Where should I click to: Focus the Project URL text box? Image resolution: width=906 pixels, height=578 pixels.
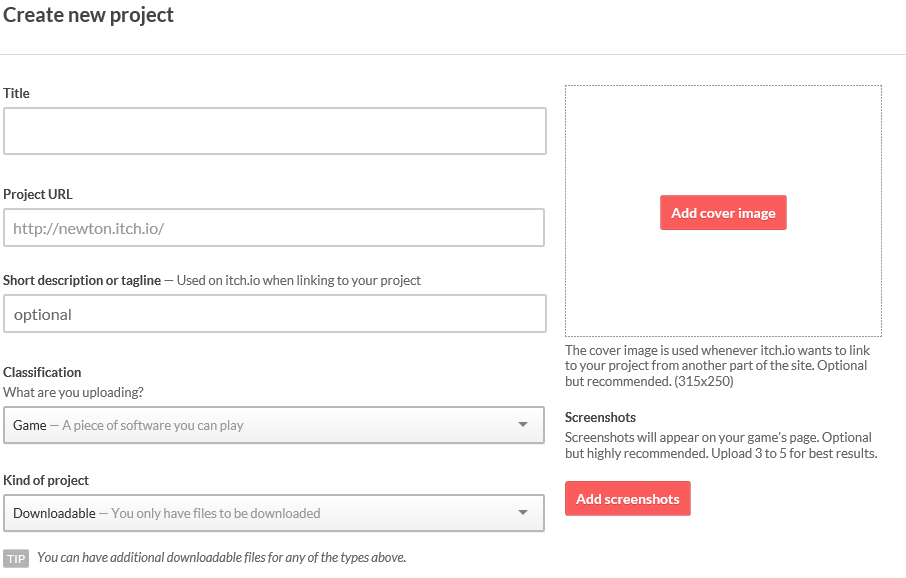point(274,228)
